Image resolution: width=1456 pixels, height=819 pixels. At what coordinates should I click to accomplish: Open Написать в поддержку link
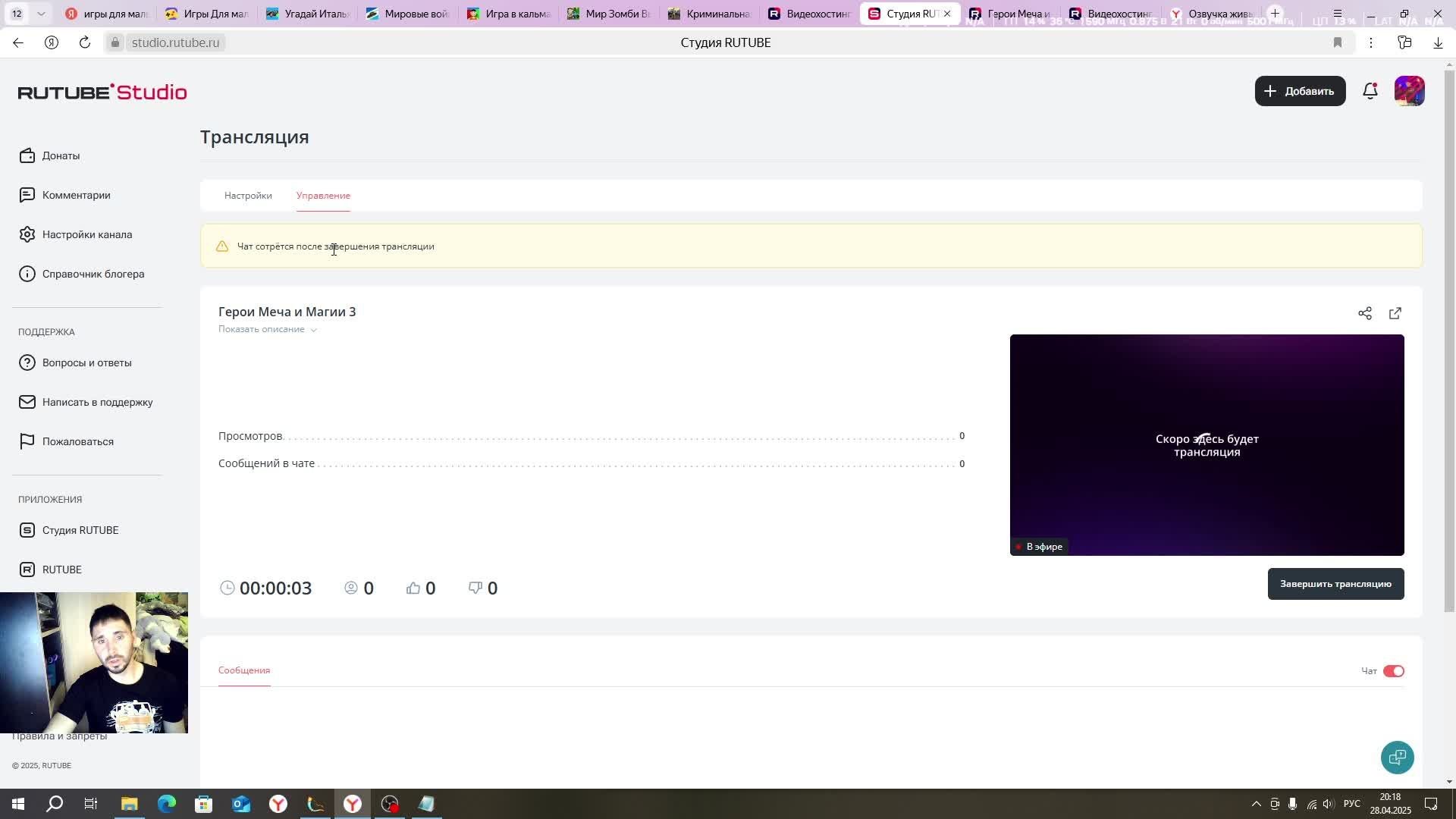pos(97,402)
